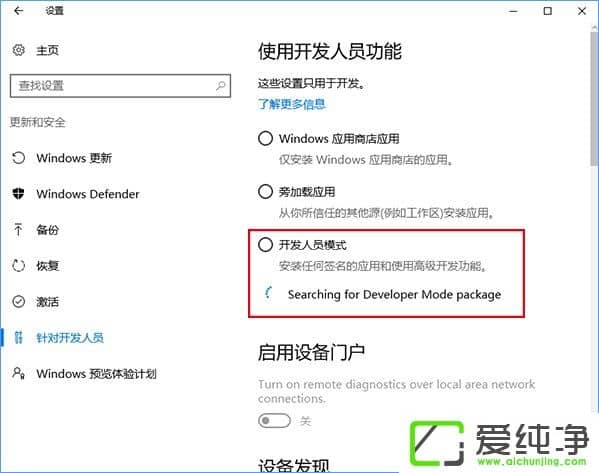
Task: Select the Windows 更新 refresh icon
Action: coord(18,158)
